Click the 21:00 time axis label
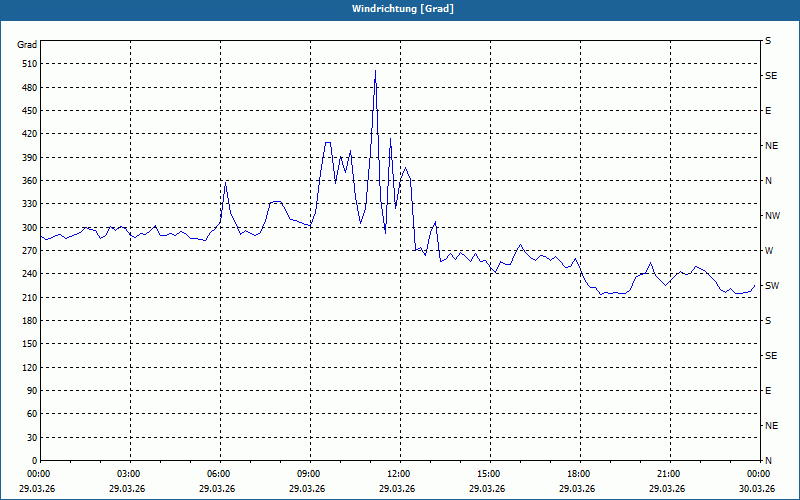 669,474
